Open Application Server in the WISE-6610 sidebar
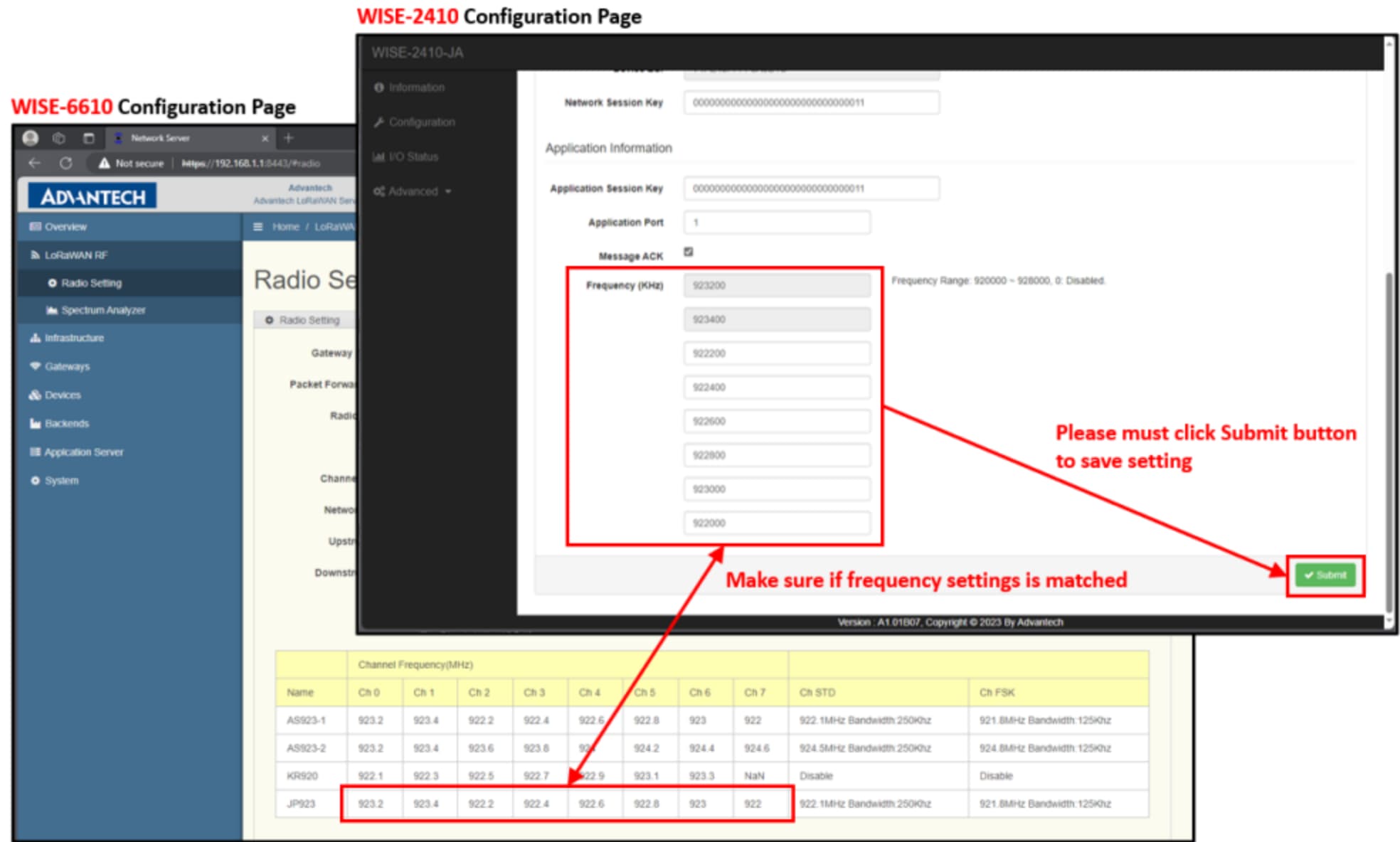1400x842 pixels. (x=83, y=452)
